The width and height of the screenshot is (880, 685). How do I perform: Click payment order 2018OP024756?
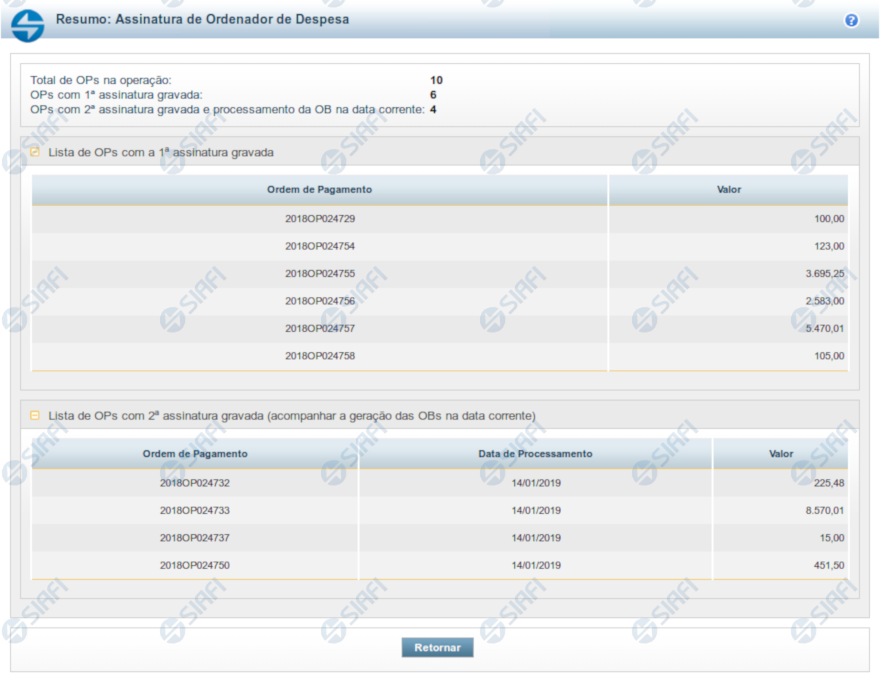pyautogui.click(x=320, y=301)
